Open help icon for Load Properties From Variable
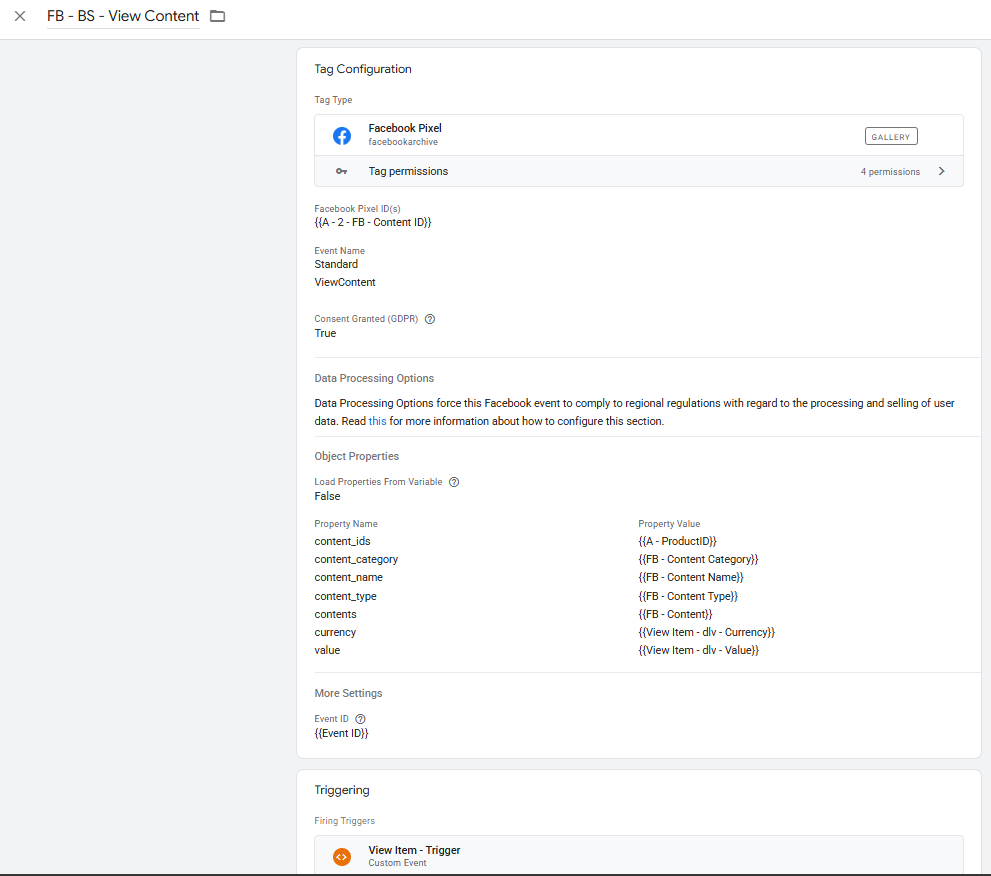 click(454, 482)
